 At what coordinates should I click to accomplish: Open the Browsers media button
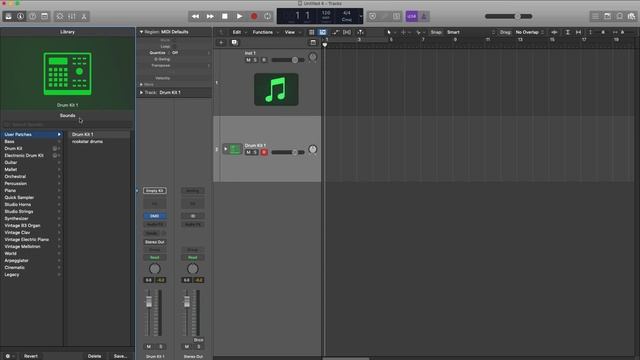click(631, 16)
